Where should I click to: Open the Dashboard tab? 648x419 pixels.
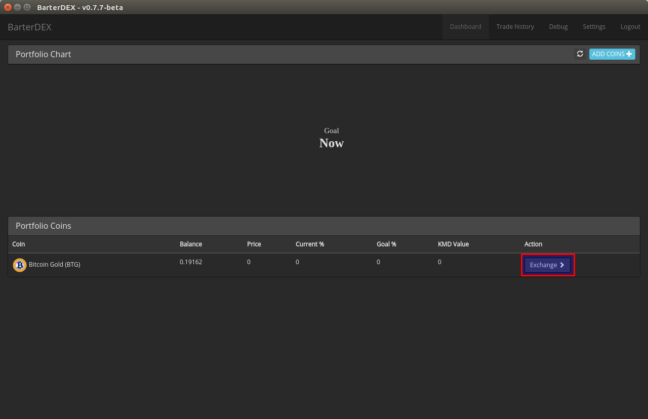click(x=465, y=26)
